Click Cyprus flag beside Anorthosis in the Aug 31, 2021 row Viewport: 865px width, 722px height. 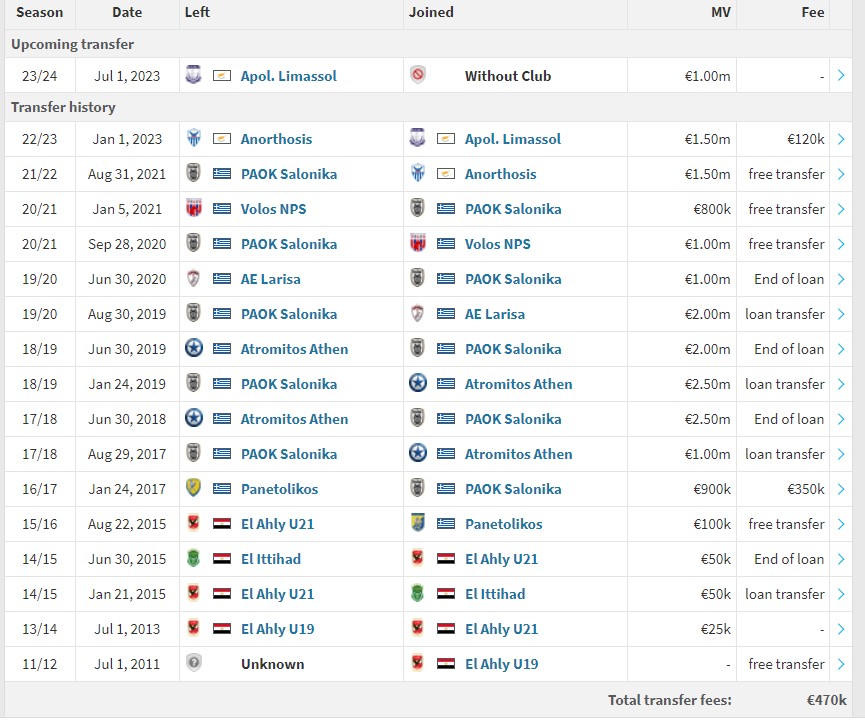(446, 174)
